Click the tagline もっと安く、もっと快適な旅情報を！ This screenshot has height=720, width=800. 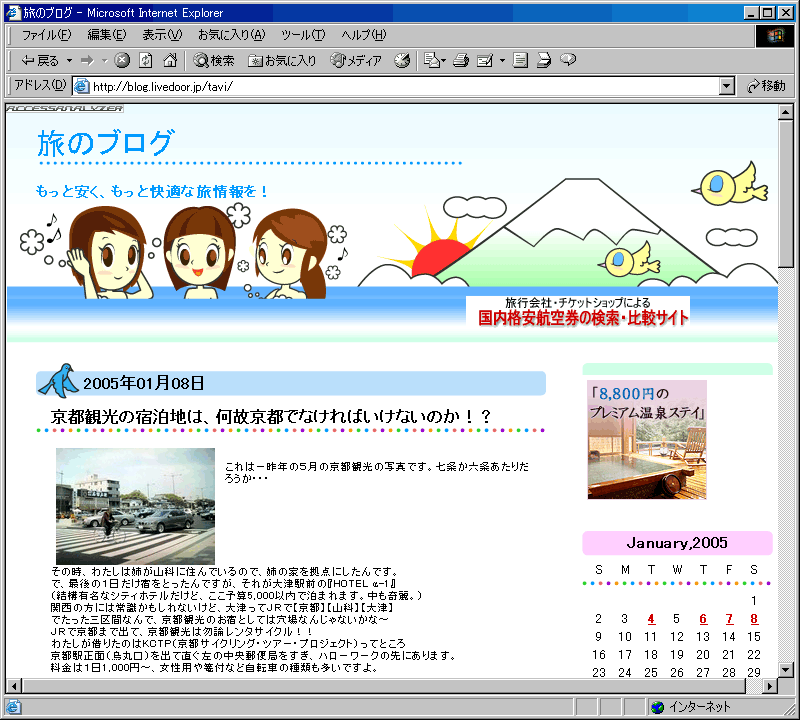[152, 191]
